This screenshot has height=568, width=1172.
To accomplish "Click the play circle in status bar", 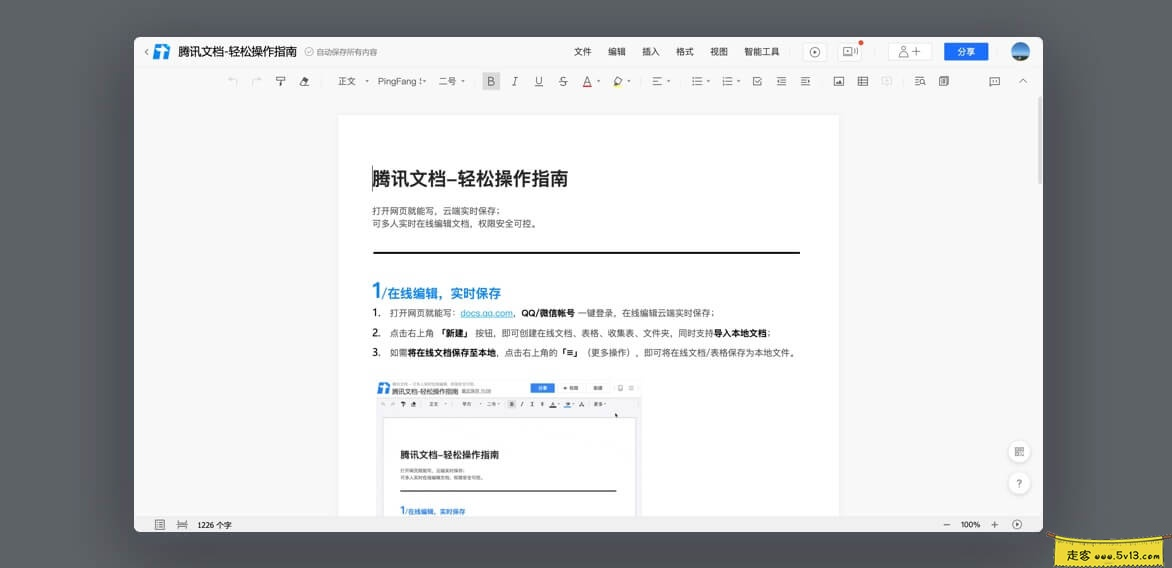I will 1017,525.
